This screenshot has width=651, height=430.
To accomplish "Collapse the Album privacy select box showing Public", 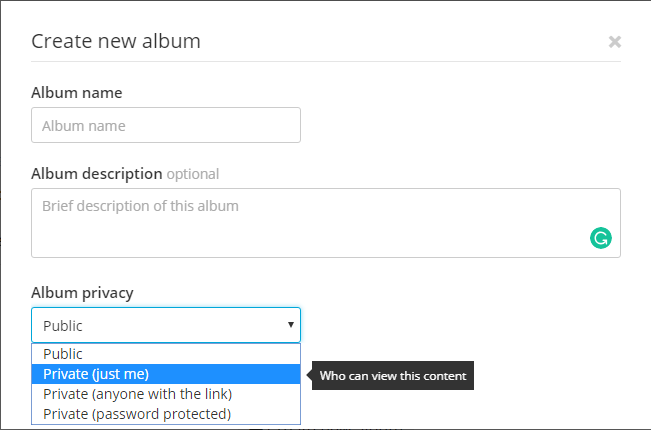I will click(166, 325).
